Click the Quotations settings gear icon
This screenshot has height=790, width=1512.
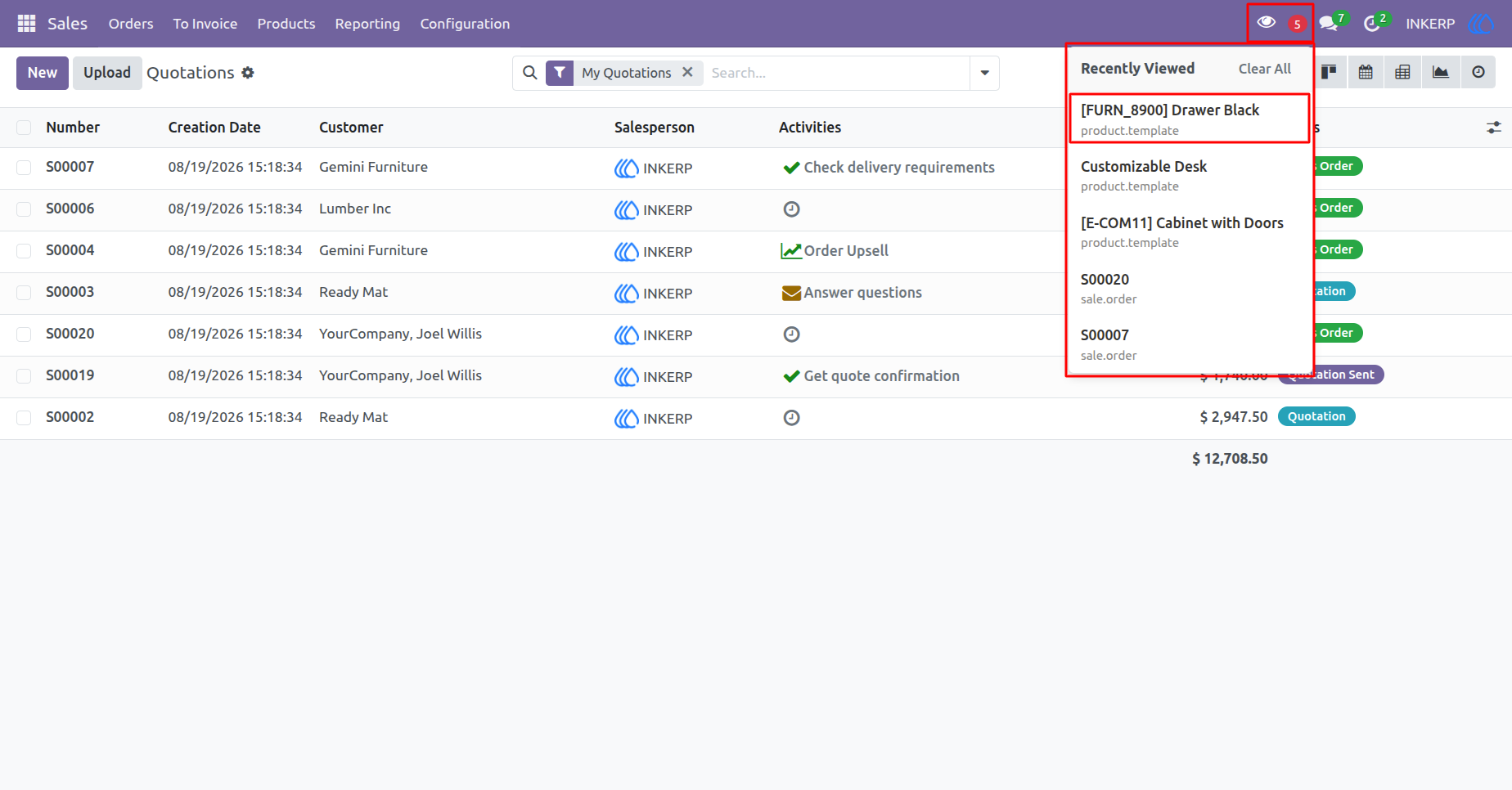pos(248,73)
